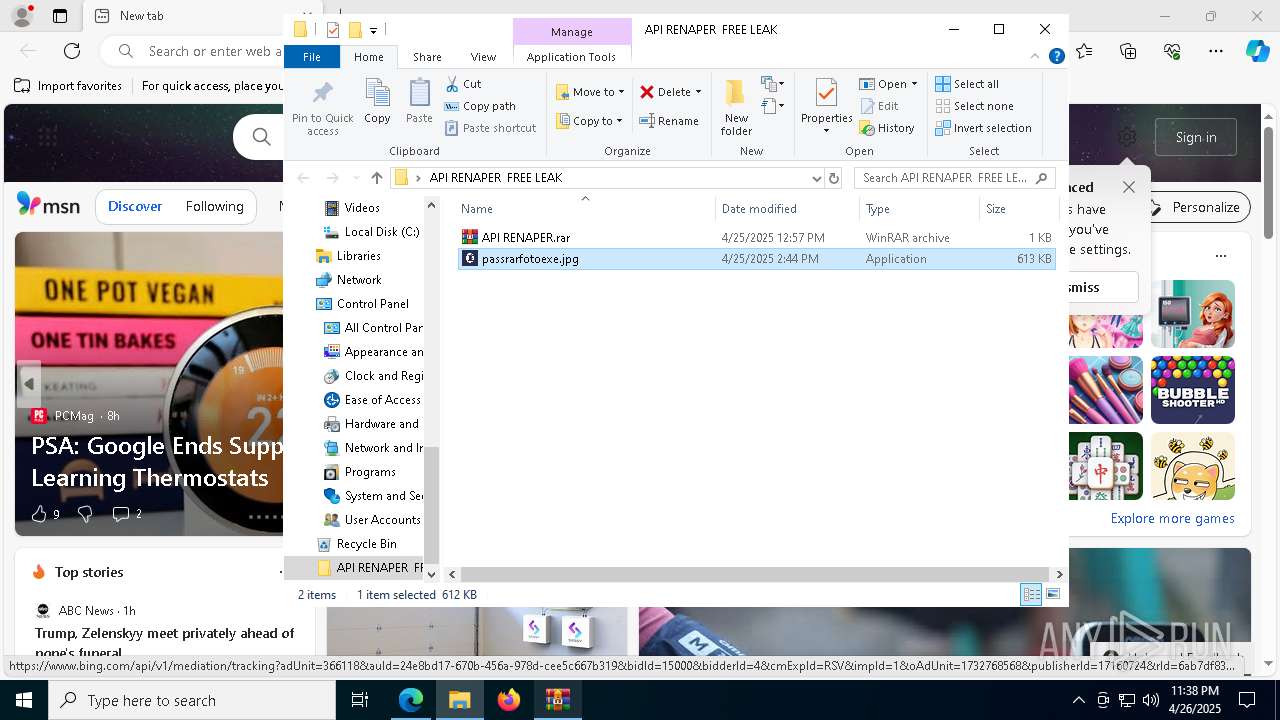This screenshot has width=1280, height=720.
Task: Click horizontal scrollbar right arrow
Action: 1059,575
